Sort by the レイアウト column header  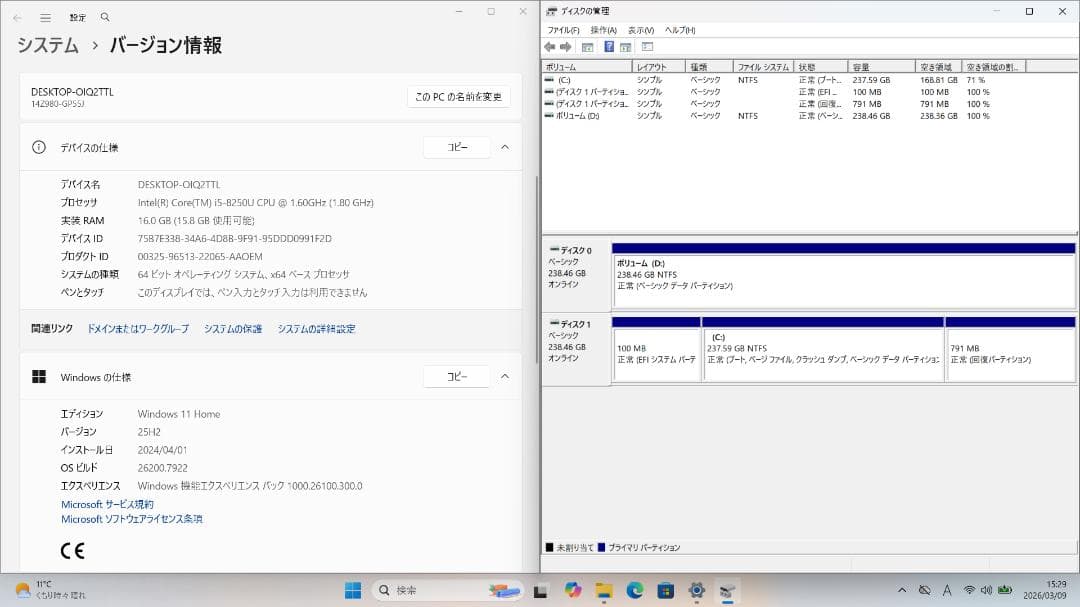(x=658, y=67)
